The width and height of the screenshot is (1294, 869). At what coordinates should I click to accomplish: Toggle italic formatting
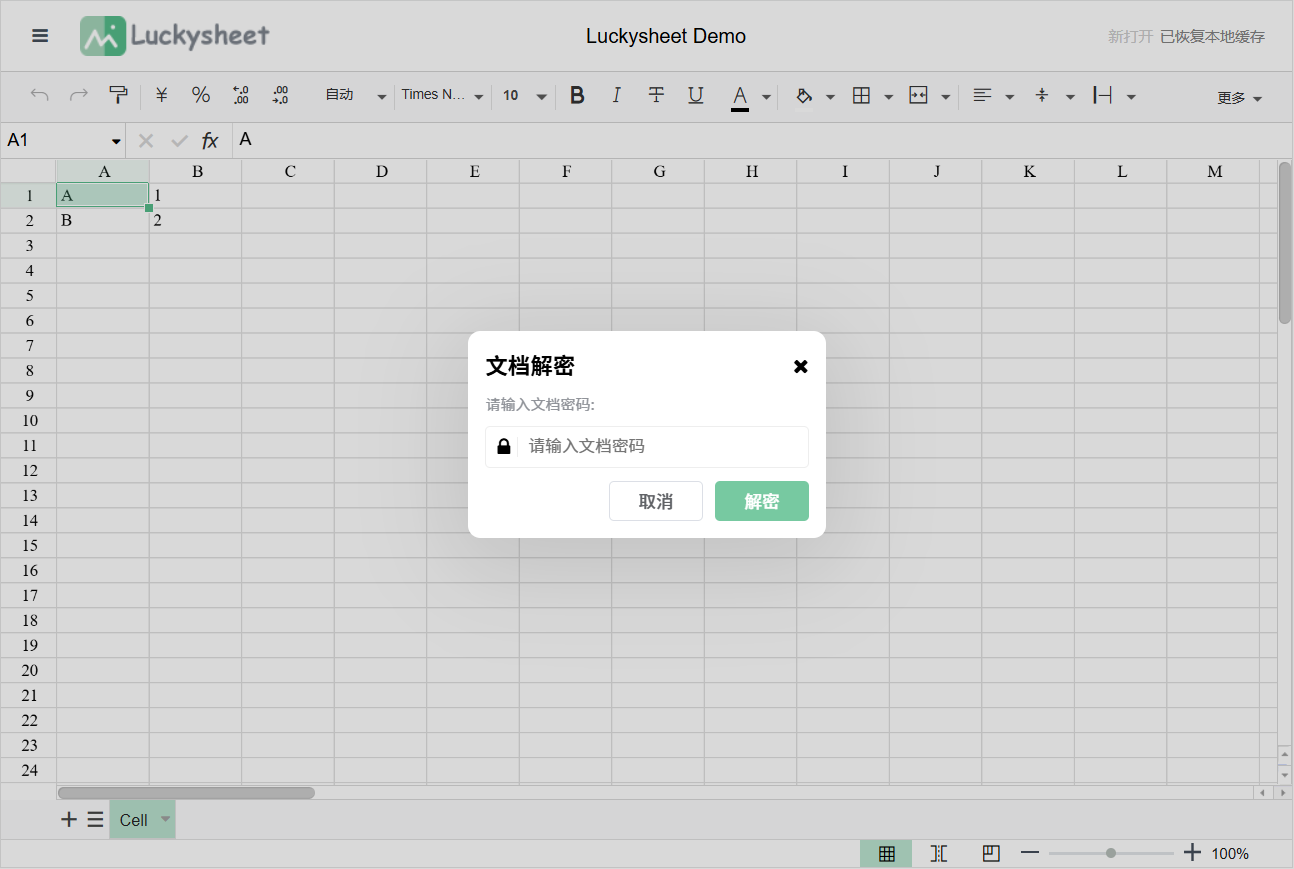click(616, 95)
